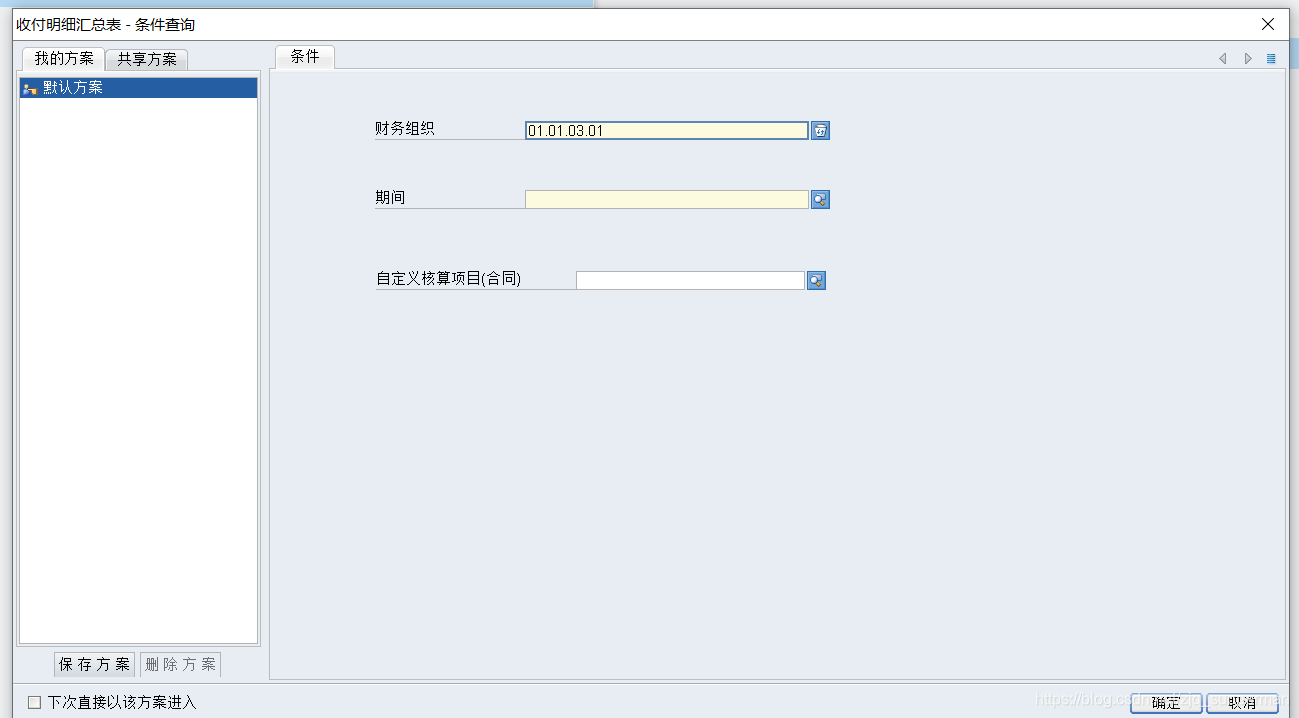This screenshot has height=718, width=1299.
Task: Click the left arrow tab navigation icon
Action: [1222, 59]
